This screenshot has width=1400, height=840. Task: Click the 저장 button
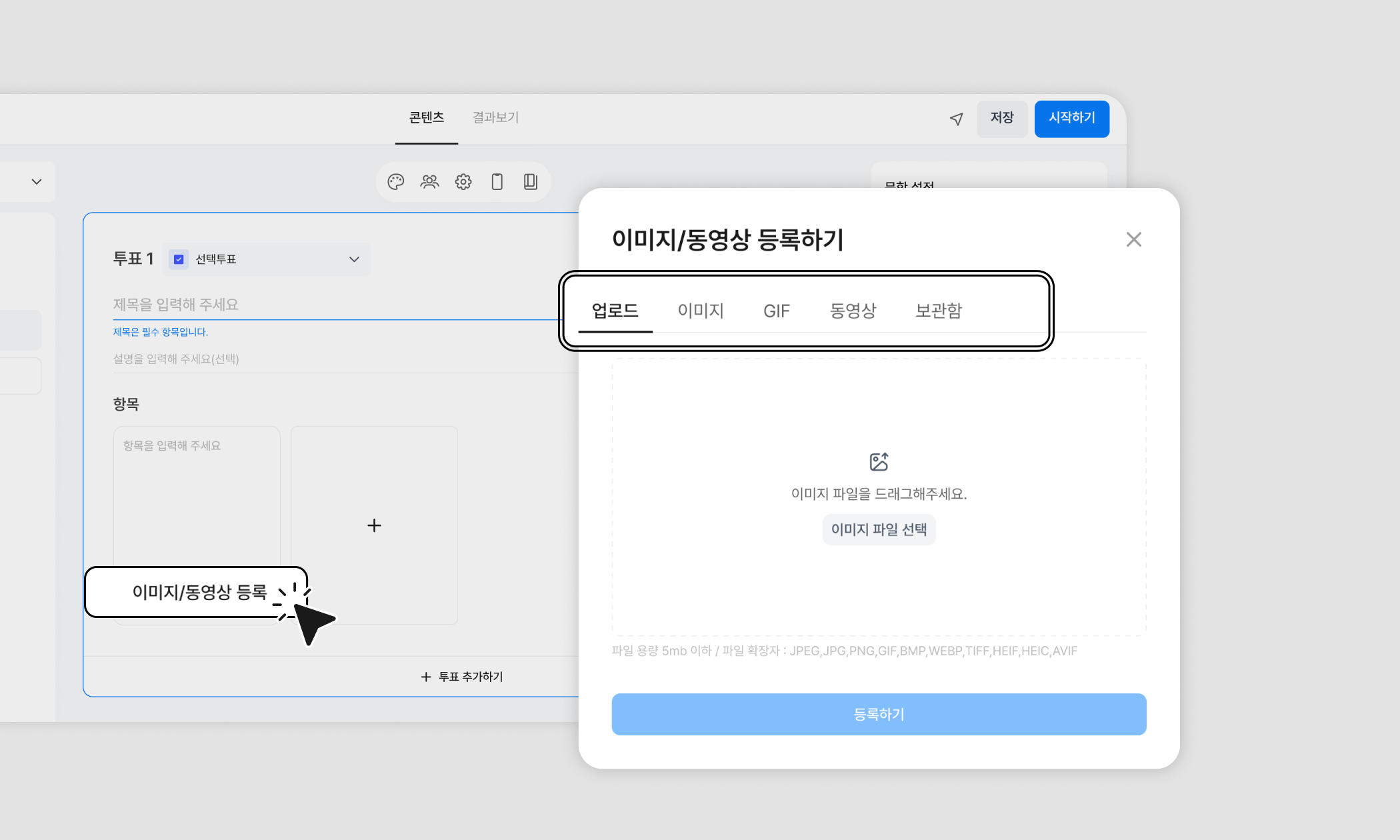[x=1001, y=119]
